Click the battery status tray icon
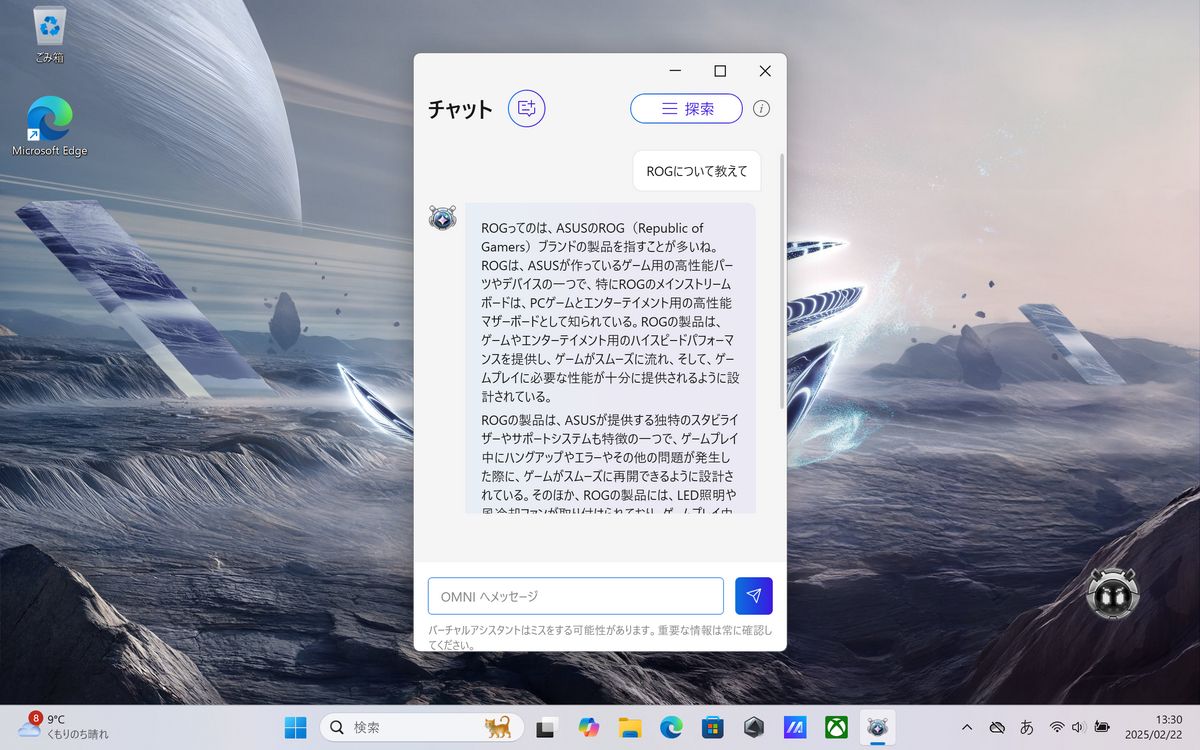Image resolution: width=1200 pixels, height=750 pixels. point(1102,727)
